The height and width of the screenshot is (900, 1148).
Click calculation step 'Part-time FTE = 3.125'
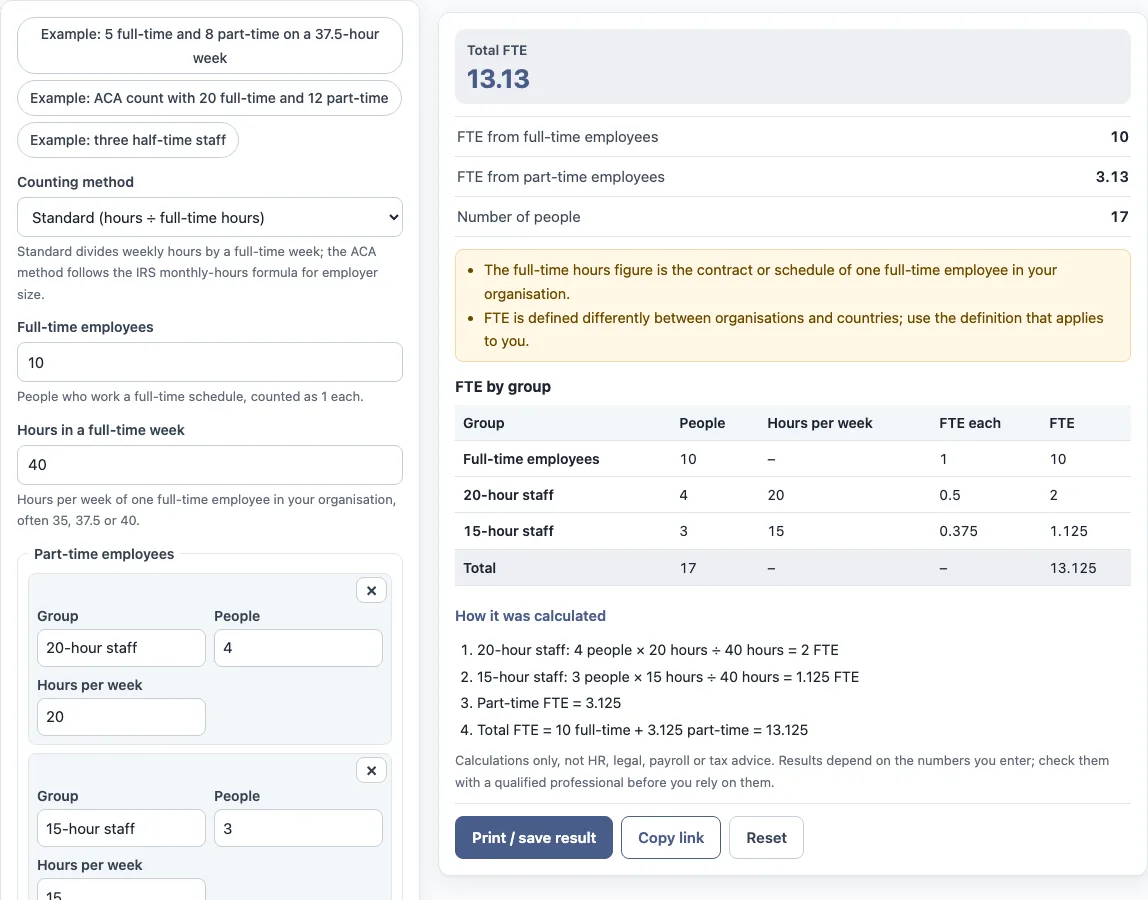[x=548, y=703]
